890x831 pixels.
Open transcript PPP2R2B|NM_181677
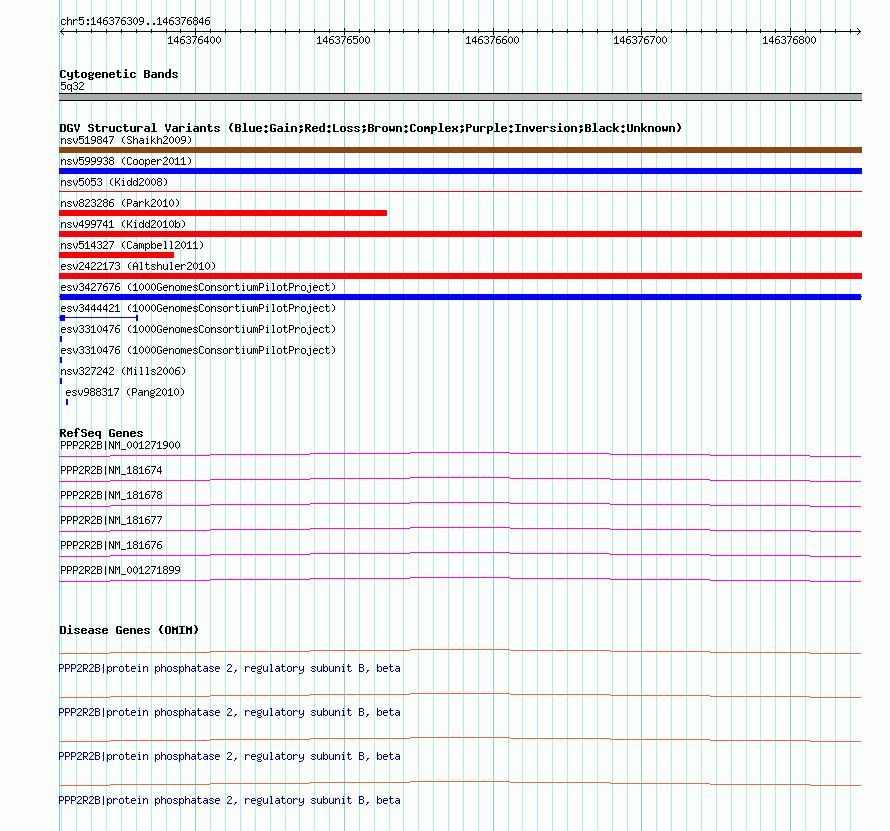[x=111, y=521]
